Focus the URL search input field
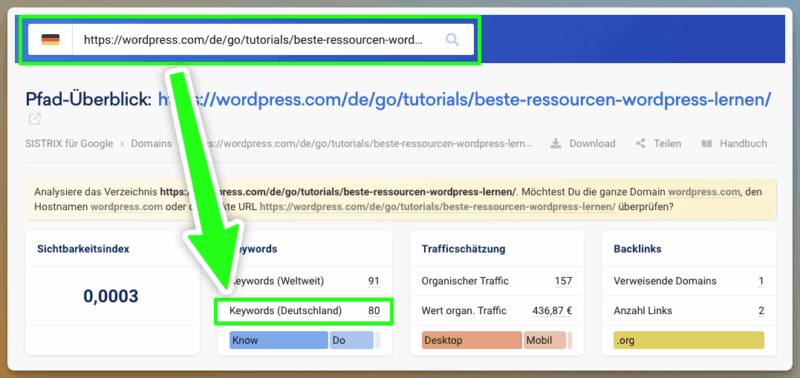 pyautogui.click(x=254, y=39)
